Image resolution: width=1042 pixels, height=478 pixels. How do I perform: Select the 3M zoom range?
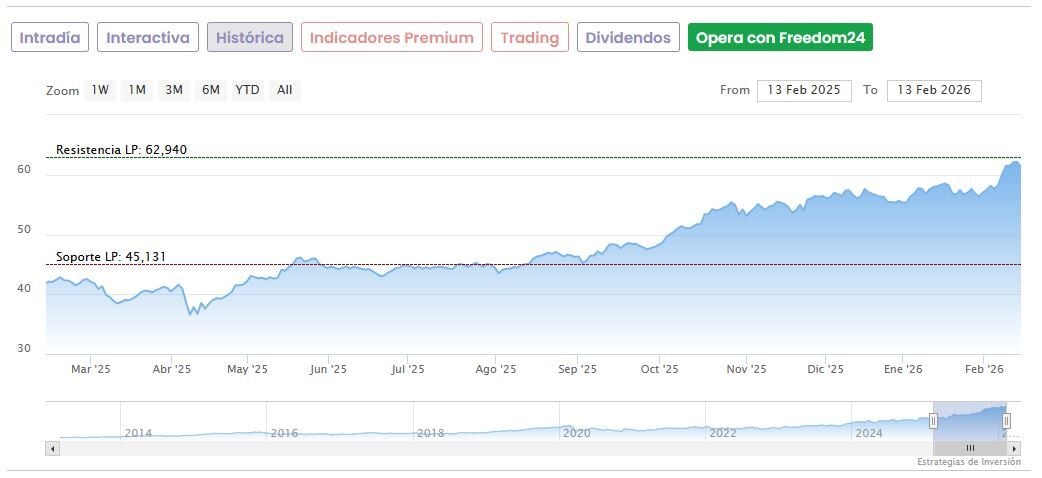pyautogui.click(x=174, y=90)
